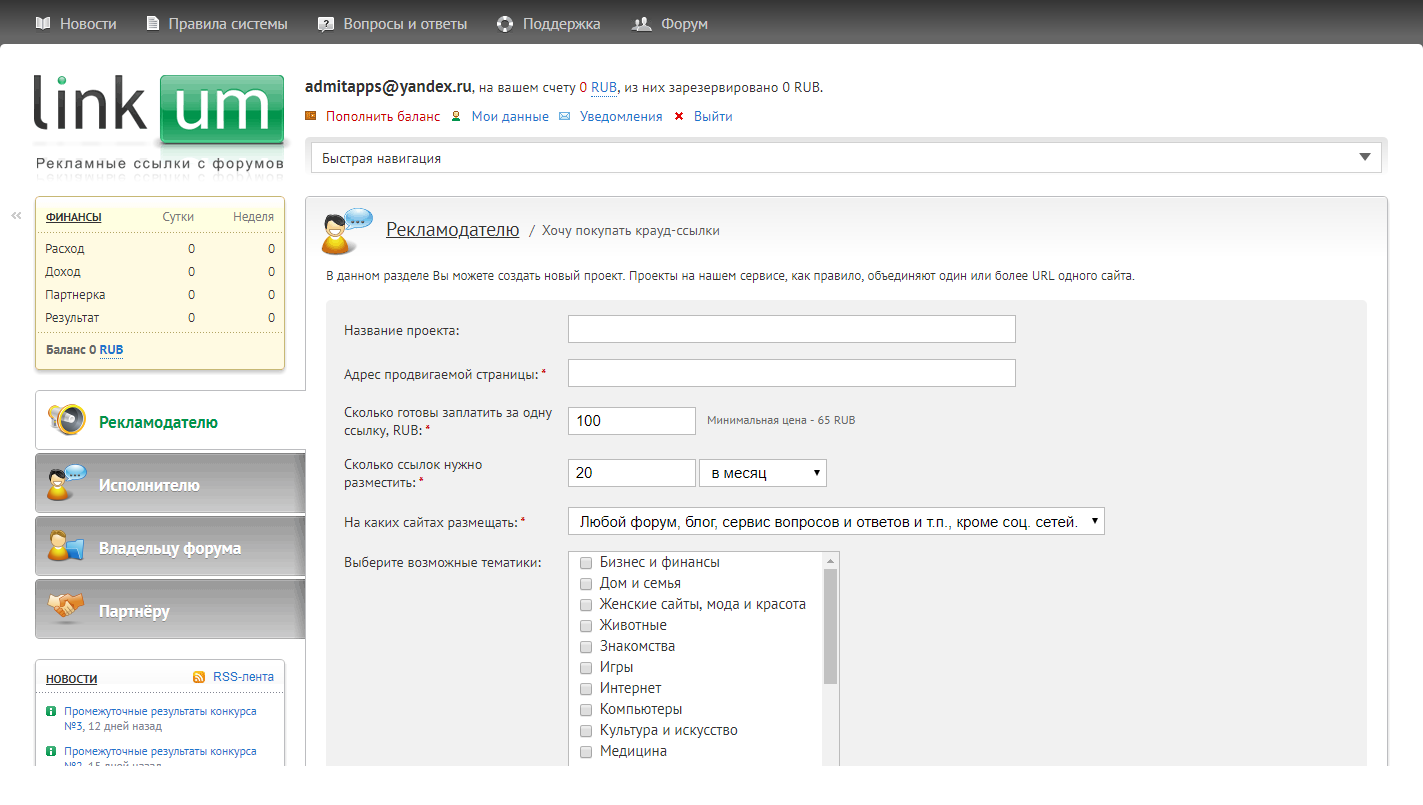Screen dimensions: 1423x805
Task: Open the Быстрая навигация dropdown
Action: coord(846,158)
